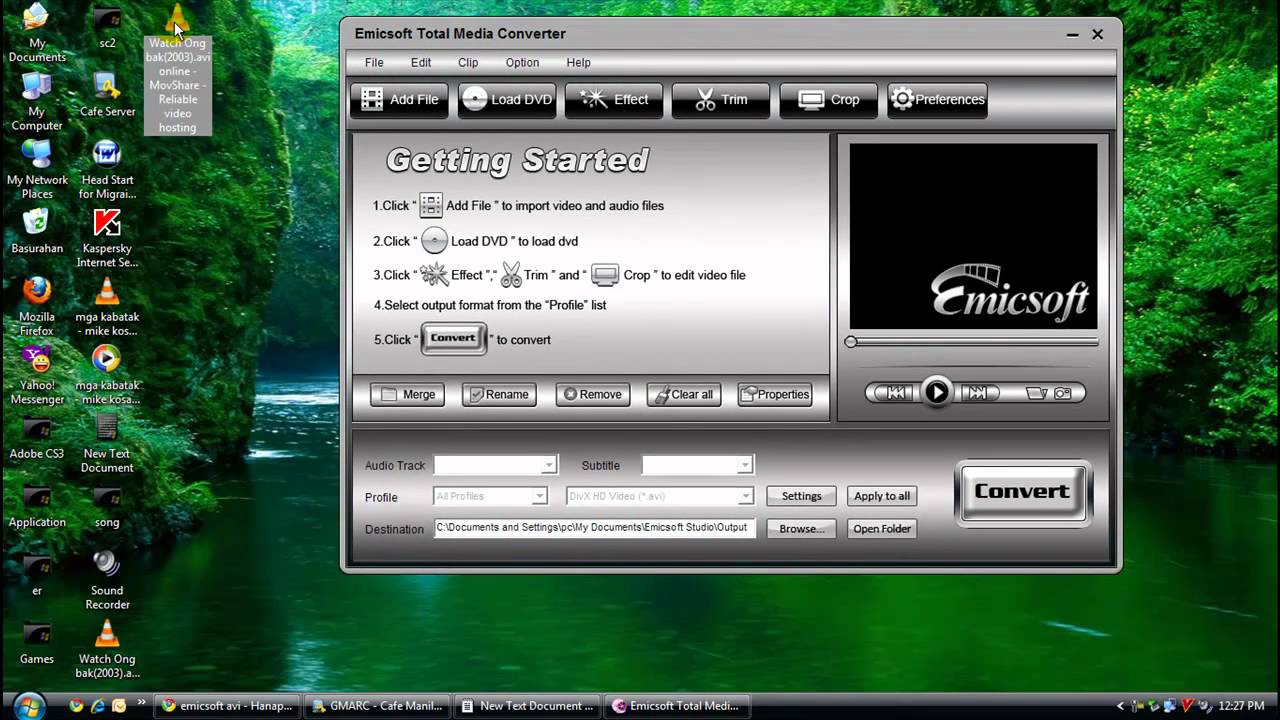Take a snapshot with the camera icon

point(1063,393)
